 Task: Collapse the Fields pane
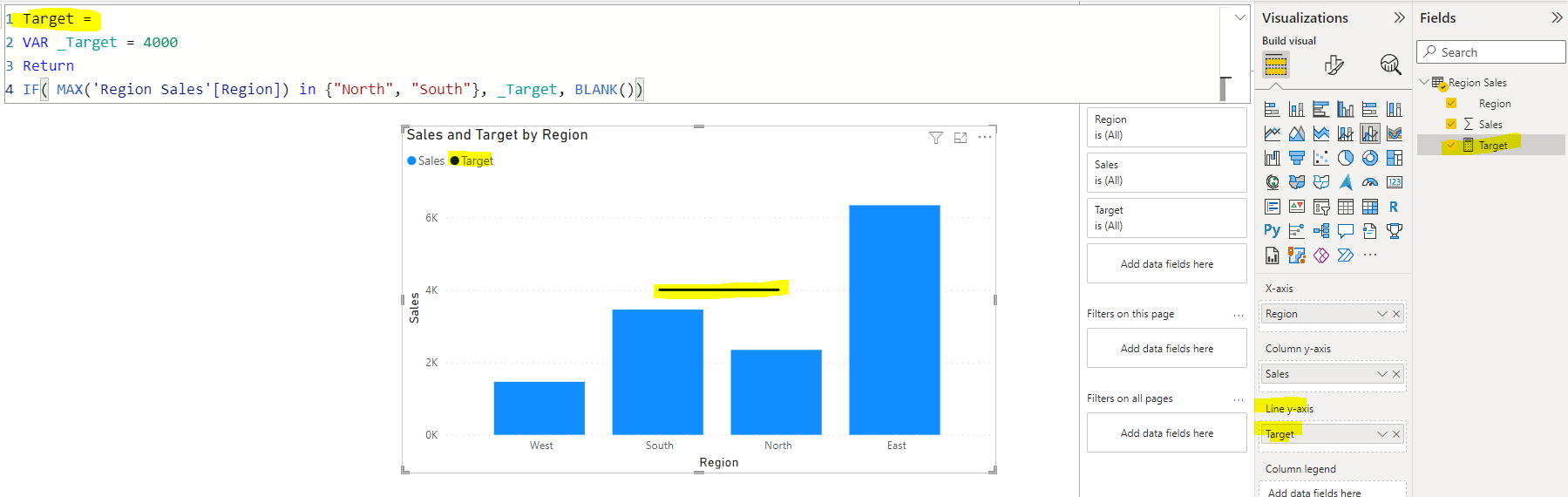point(1557,17)
